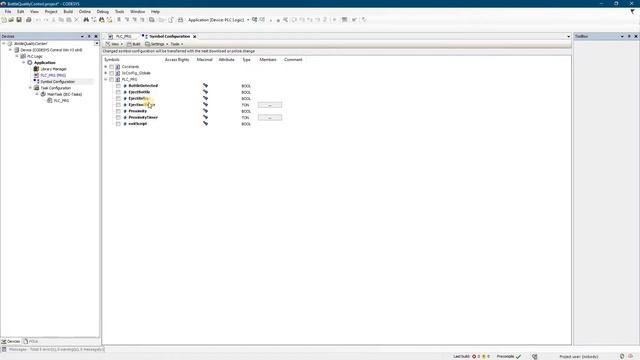Image resolution: width=640 pixels, height=360 pixels.
Task: Click the Find binoculars toolbar icon
Action: [86, 20]
